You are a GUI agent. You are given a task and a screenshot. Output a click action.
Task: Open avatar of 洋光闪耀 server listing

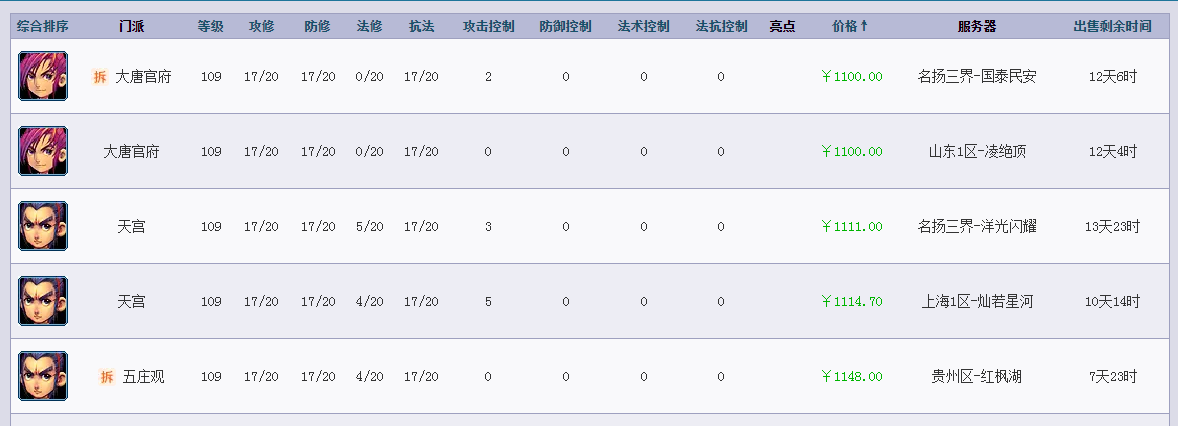pos(43,226)
